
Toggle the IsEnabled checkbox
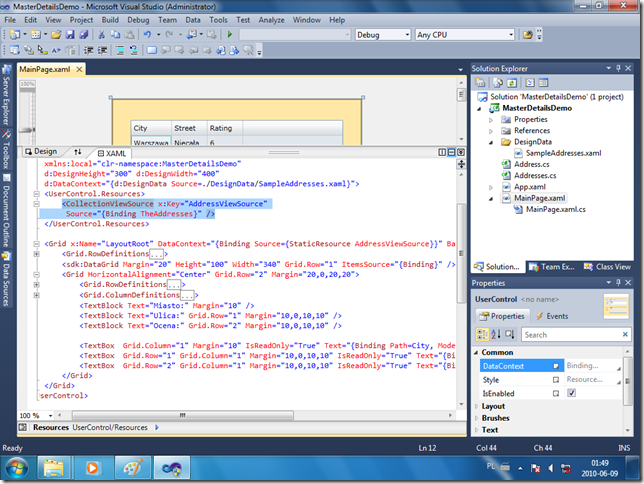coord(571,393)
